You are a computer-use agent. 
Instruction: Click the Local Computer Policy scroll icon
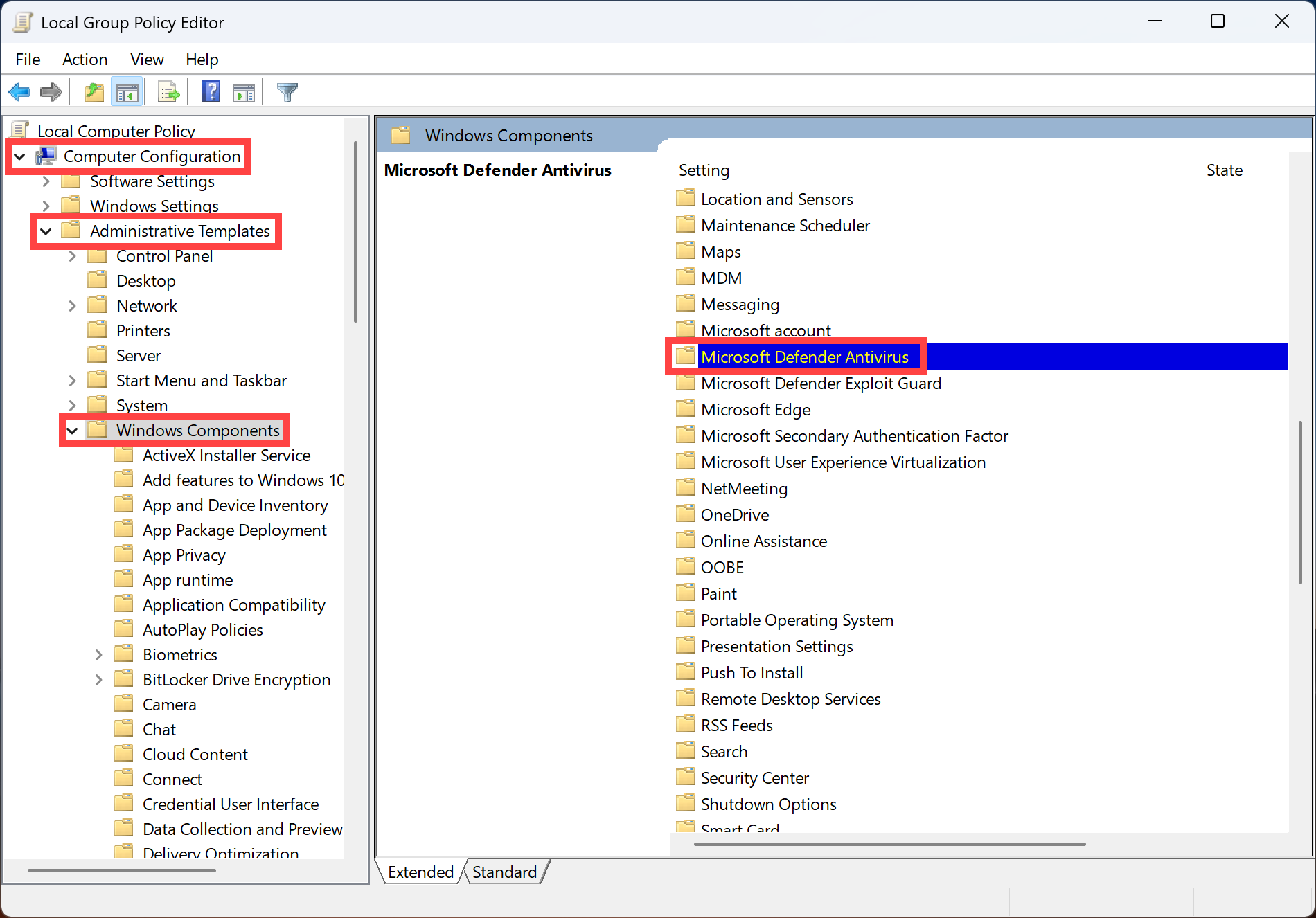click(20, 130)
